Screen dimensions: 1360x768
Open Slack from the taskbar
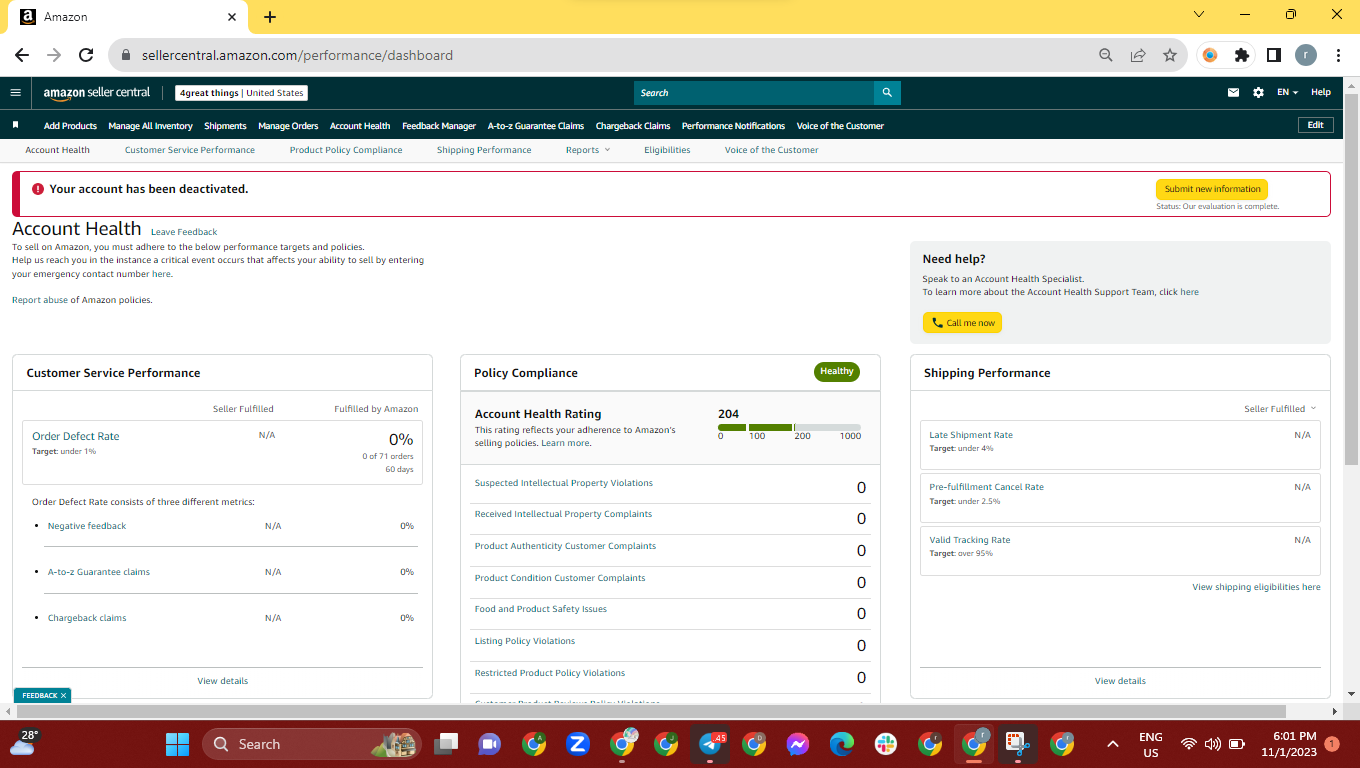click(885, 744)
